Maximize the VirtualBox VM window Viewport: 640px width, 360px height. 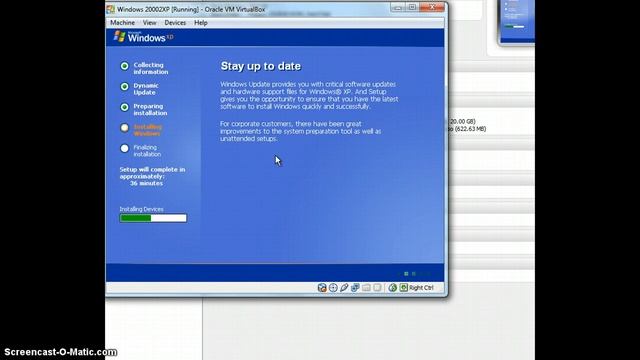[412, 7]
